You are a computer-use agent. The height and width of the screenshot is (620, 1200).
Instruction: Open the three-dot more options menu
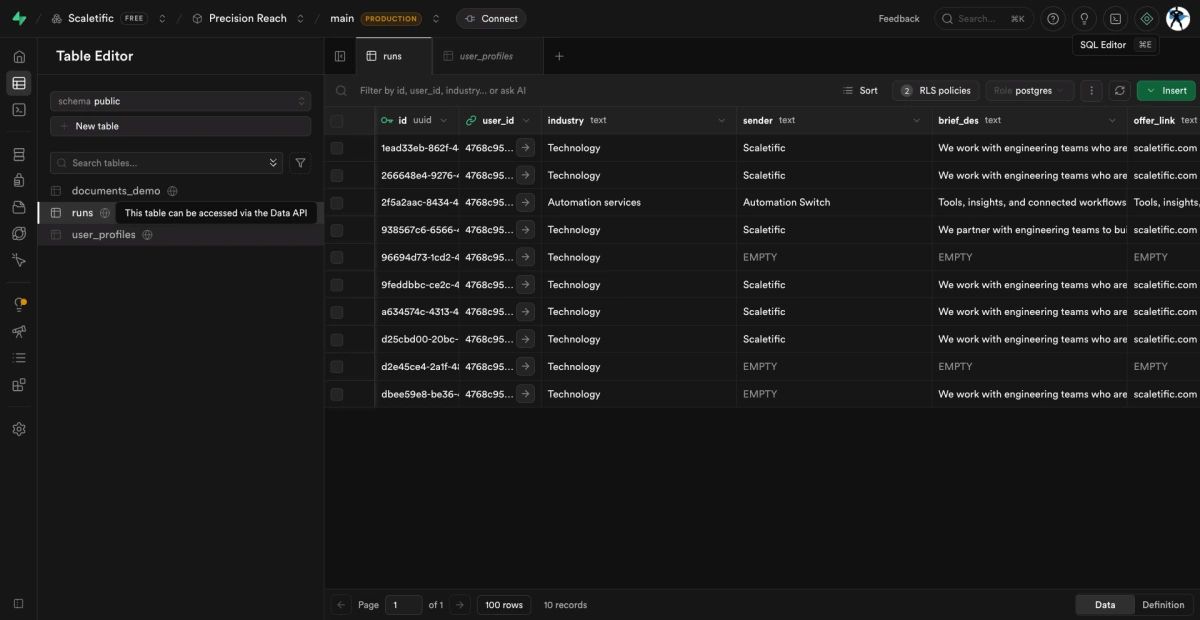[1092, 90]
